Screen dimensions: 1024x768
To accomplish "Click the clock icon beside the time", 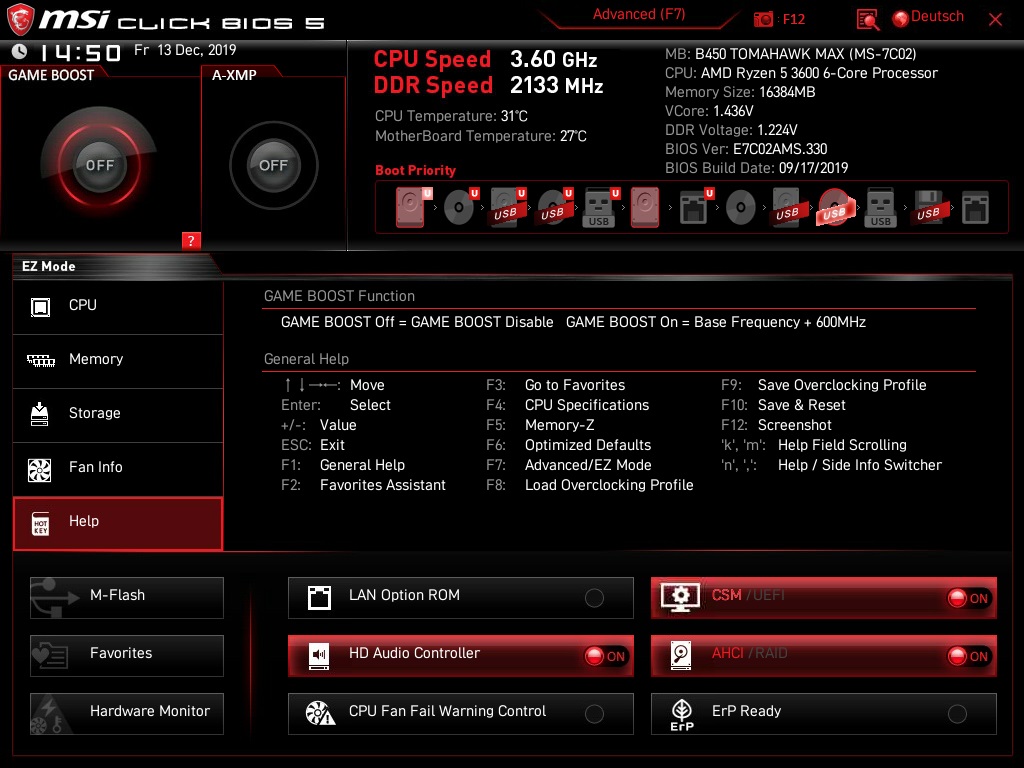I will point(20,51).
